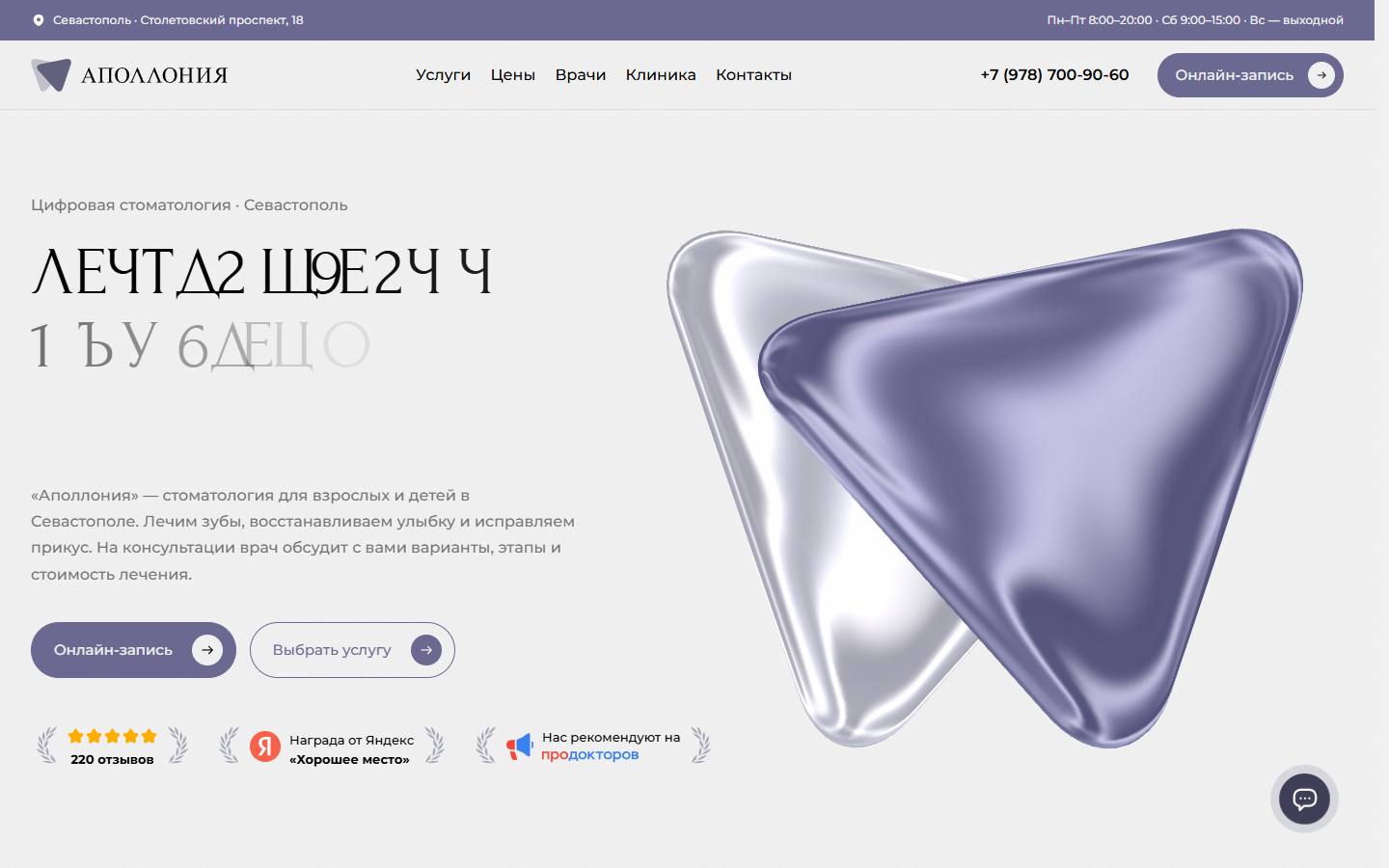Click the five orange stars rating
This screenshot has width=1389, height=868.
(112, 736)
